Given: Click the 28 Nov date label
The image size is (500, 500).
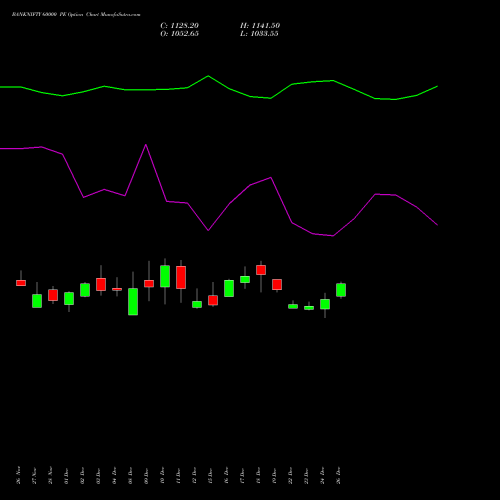Looking at the screenshot, I should pyautogui.click(x=50, y=475).
